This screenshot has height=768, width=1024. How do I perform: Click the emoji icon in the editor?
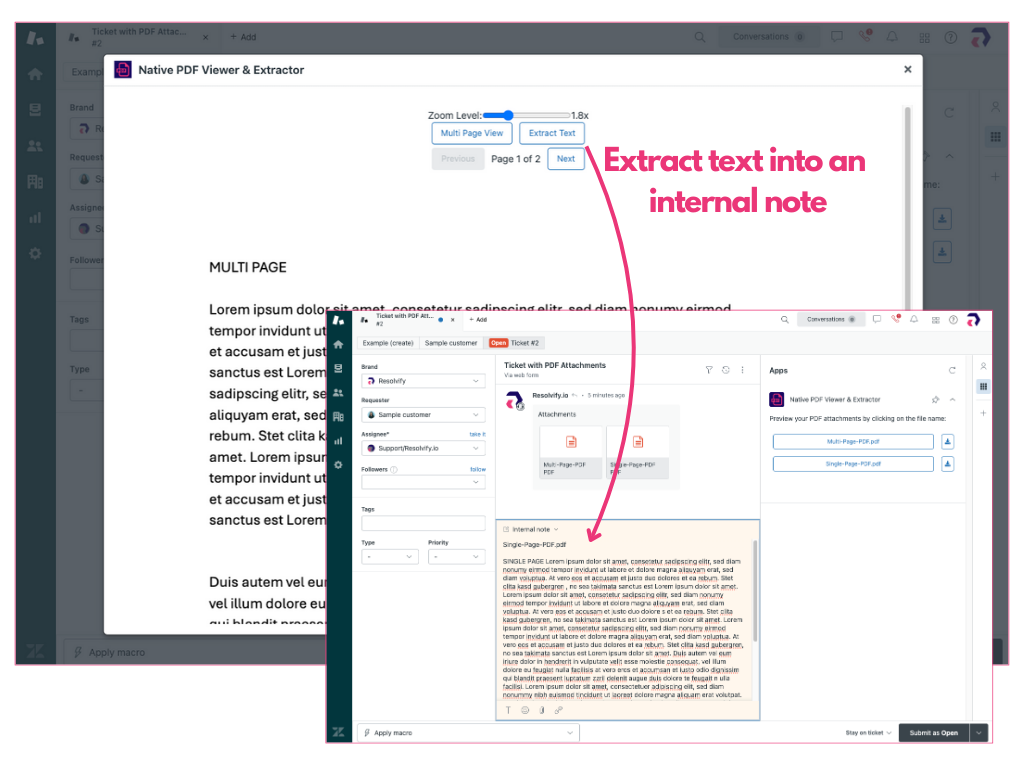524,710
